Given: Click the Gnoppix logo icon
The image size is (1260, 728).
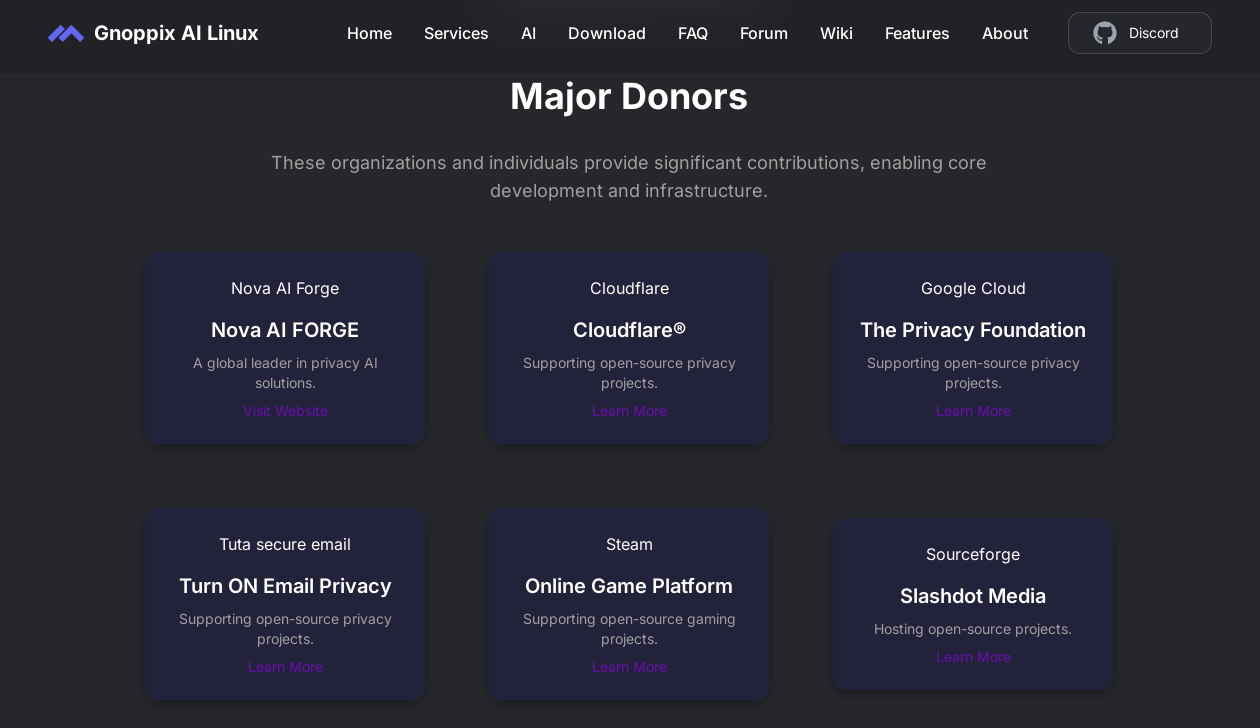Looking at the screenshot, I should point(66,34).
